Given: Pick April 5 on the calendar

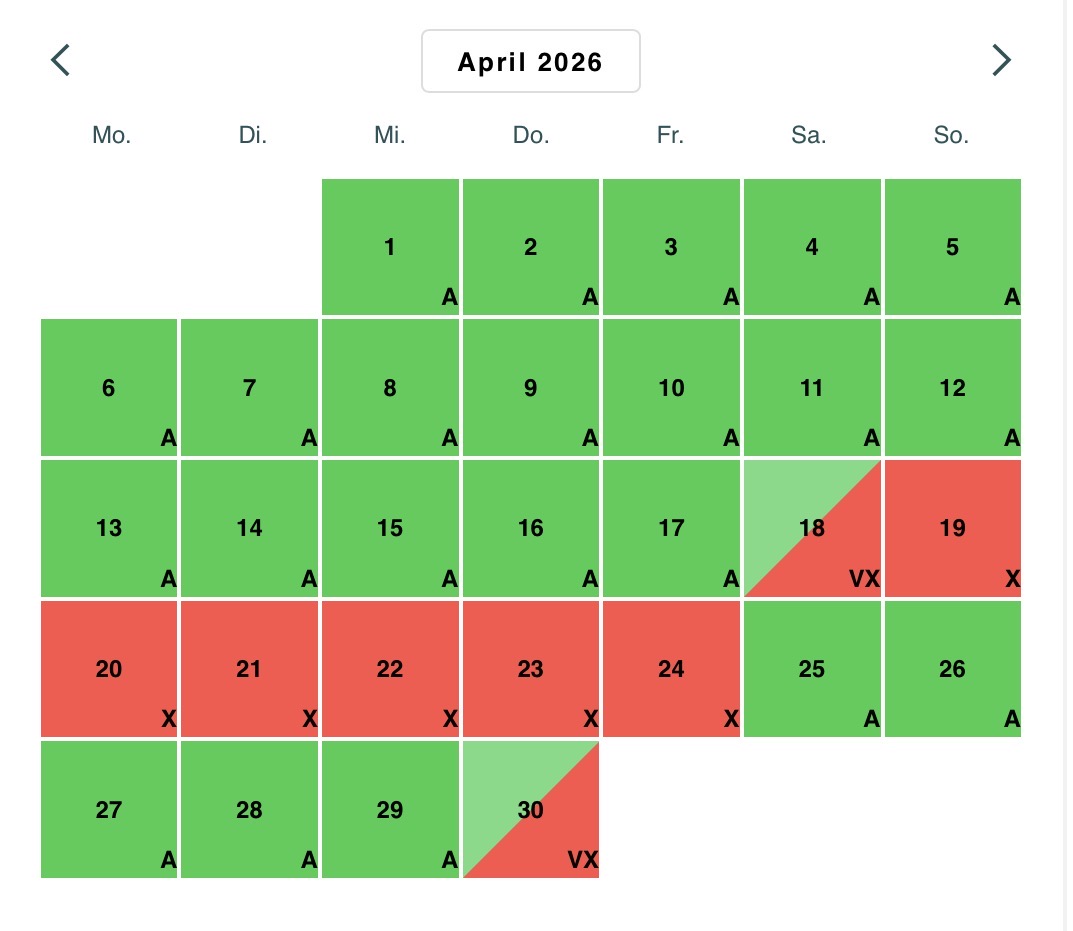Looking at the screenshot, I should tap(952, 247).
